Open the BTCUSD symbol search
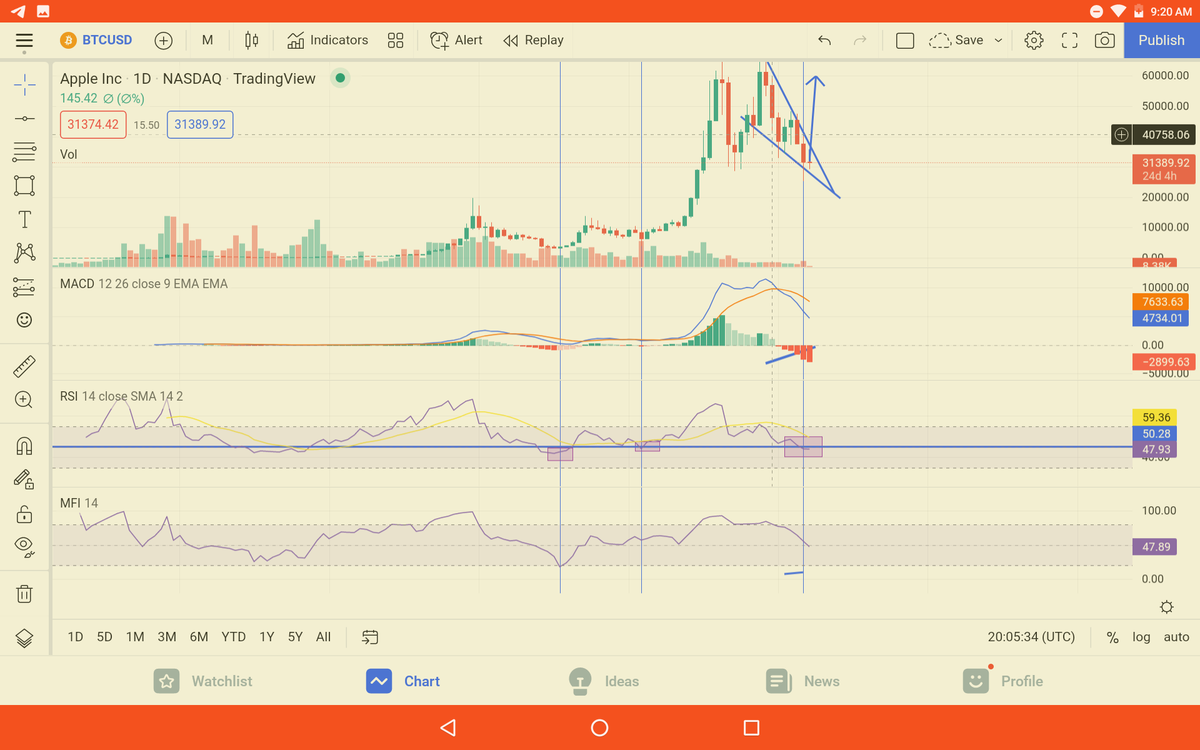Viewport: 1200px width, 750px height. click(96, 40)
